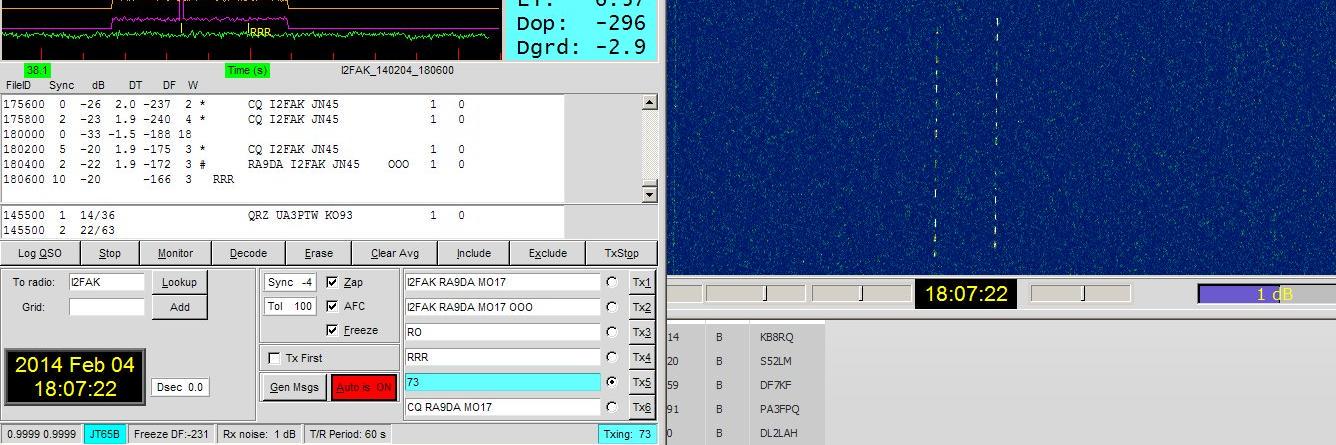Click the Rx noise: 1 dB status entry
The width and height of the screenshot is (1336, 445).
259,434
